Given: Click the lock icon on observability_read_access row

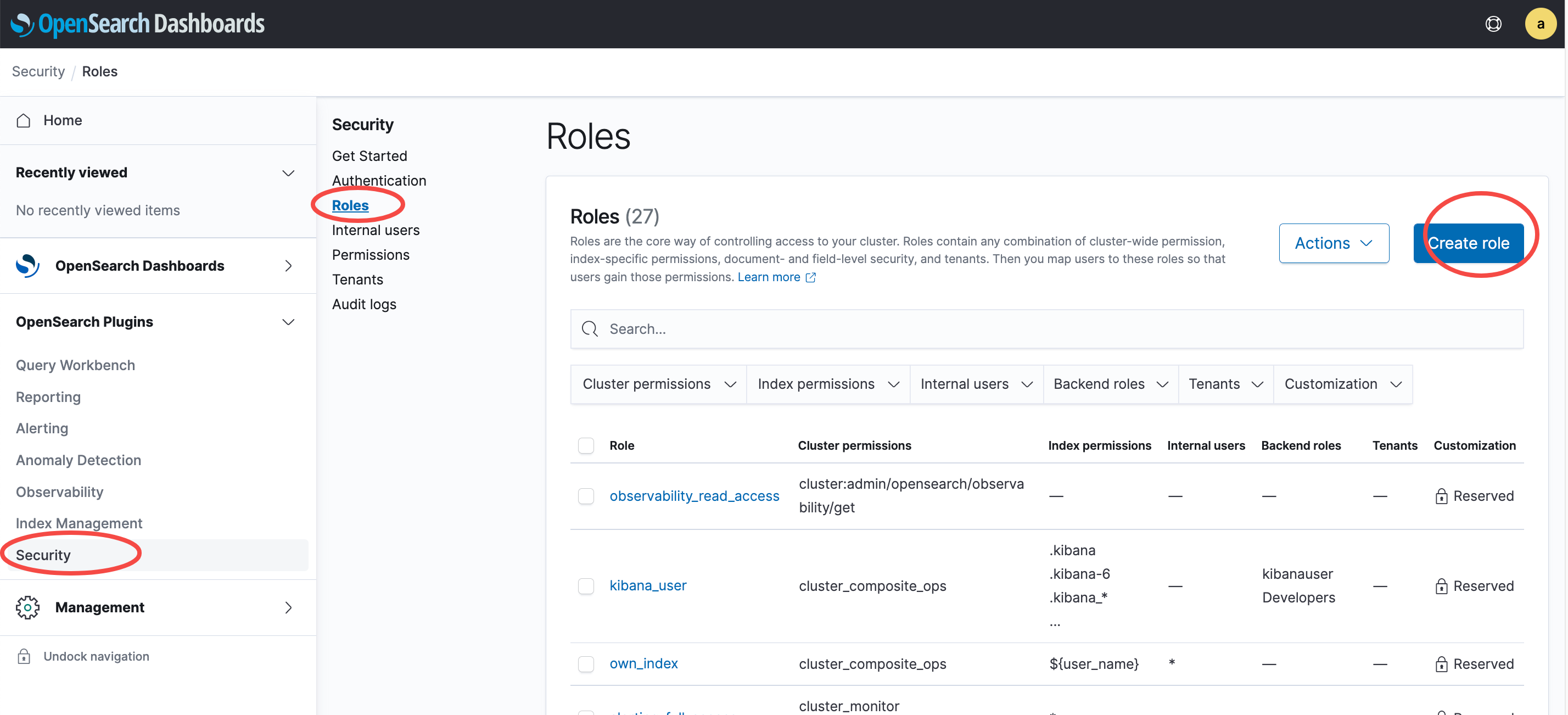Looking at the screenshot, I should (x=1441, y=496).
